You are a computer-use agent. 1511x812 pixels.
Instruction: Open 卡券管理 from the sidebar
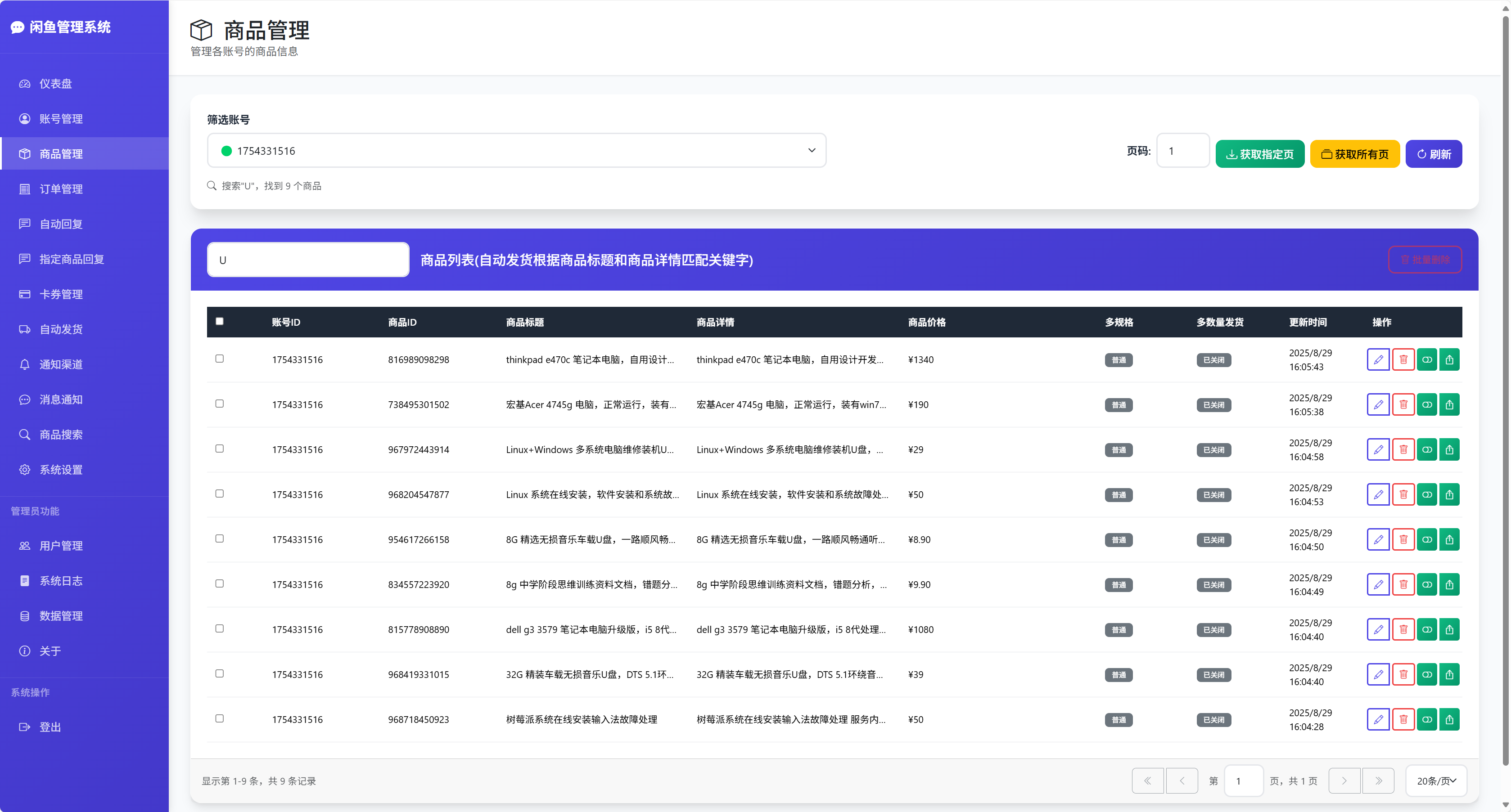[x=61, y=294]
